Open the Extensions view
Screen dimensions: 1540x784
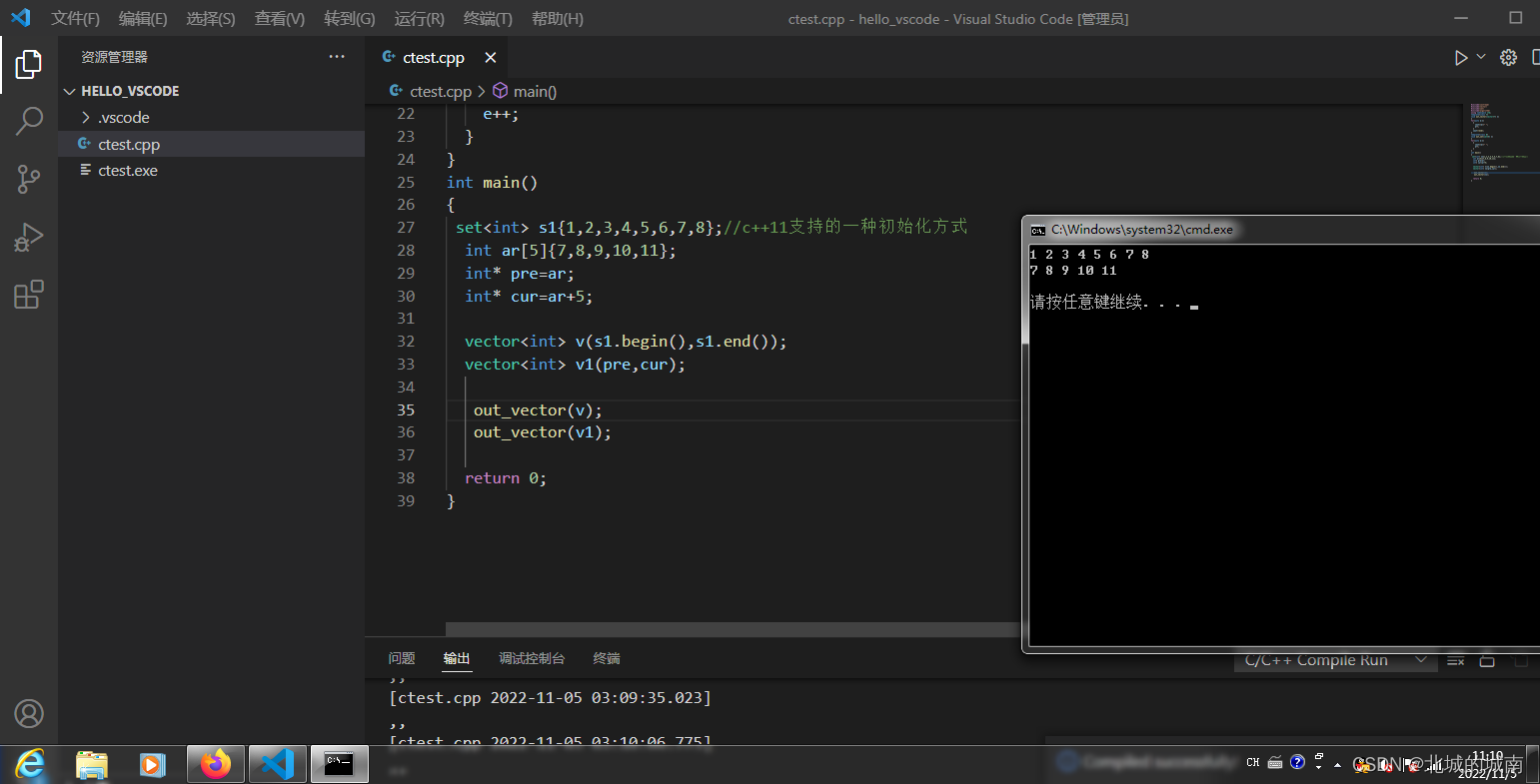pyautogui.click(x=29, y=295)
